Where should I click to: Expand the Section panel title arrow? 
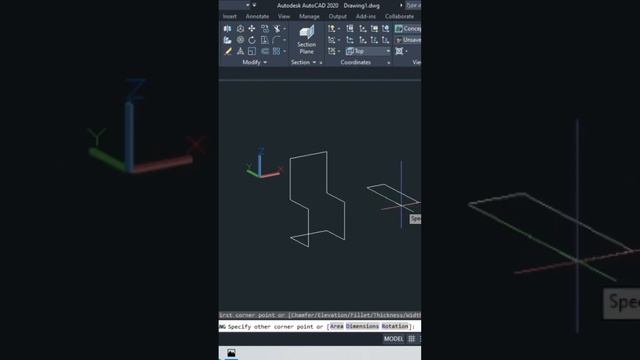click(x=314, y=62)
